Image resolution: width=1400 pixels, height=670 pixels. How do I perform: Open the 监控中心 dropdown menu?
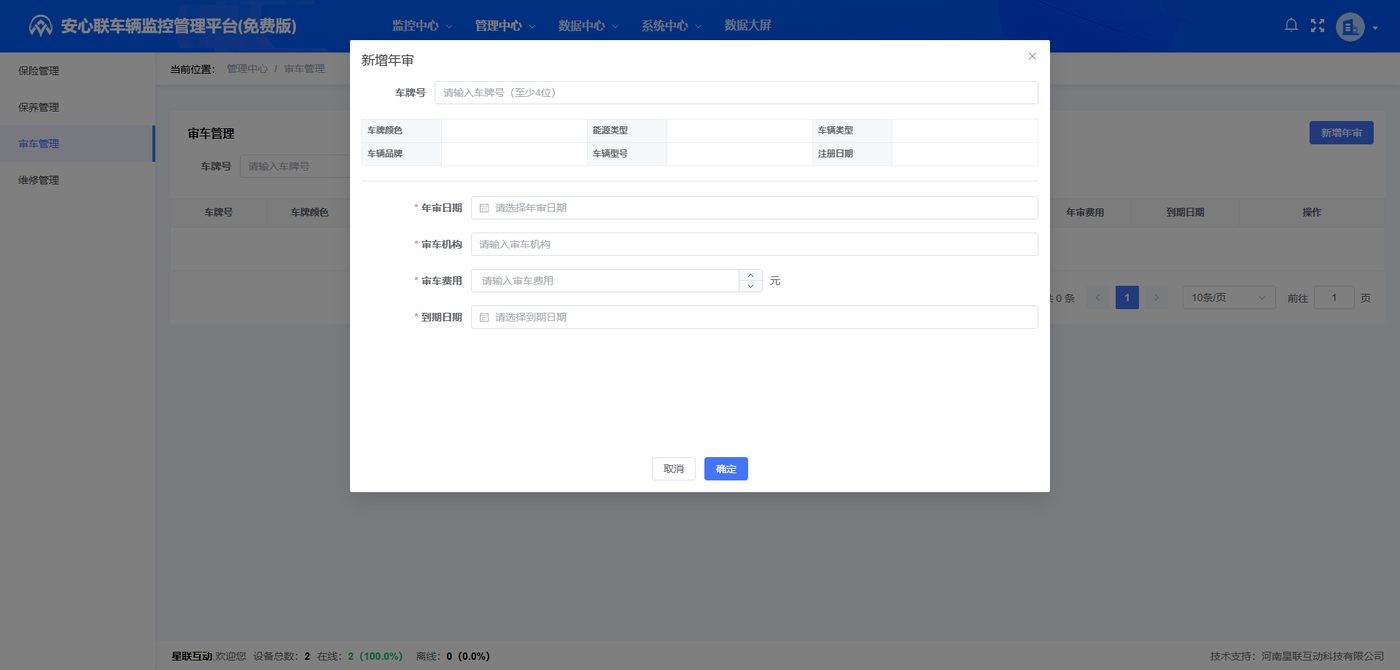click(x=422, y=26)
